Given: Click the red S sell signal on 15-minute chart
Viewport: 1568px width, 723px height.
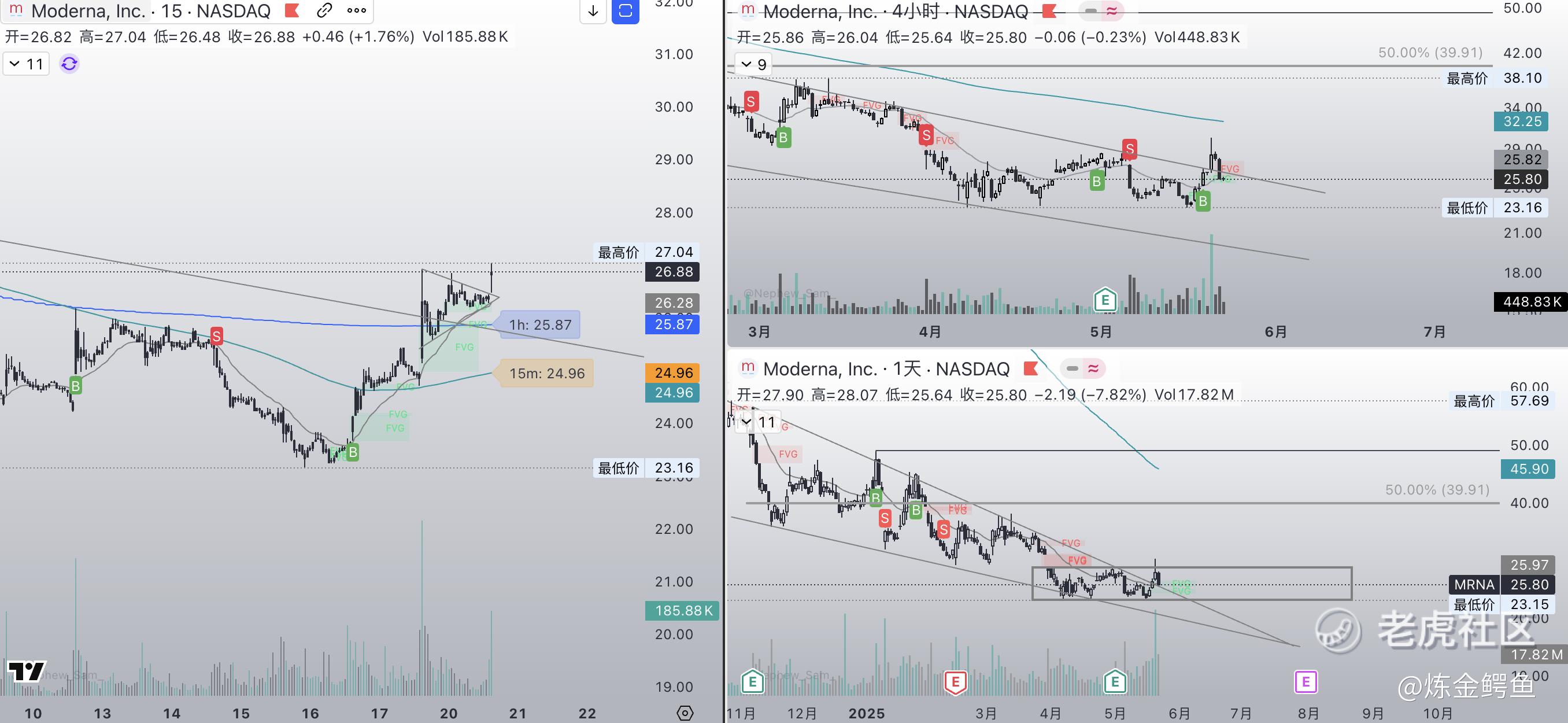Looking at the screenshot, I should point(217,335).
